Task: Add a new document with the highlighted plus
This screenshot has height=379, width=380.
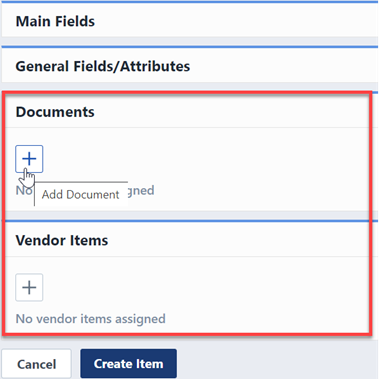Action: (x=29, y=159)
